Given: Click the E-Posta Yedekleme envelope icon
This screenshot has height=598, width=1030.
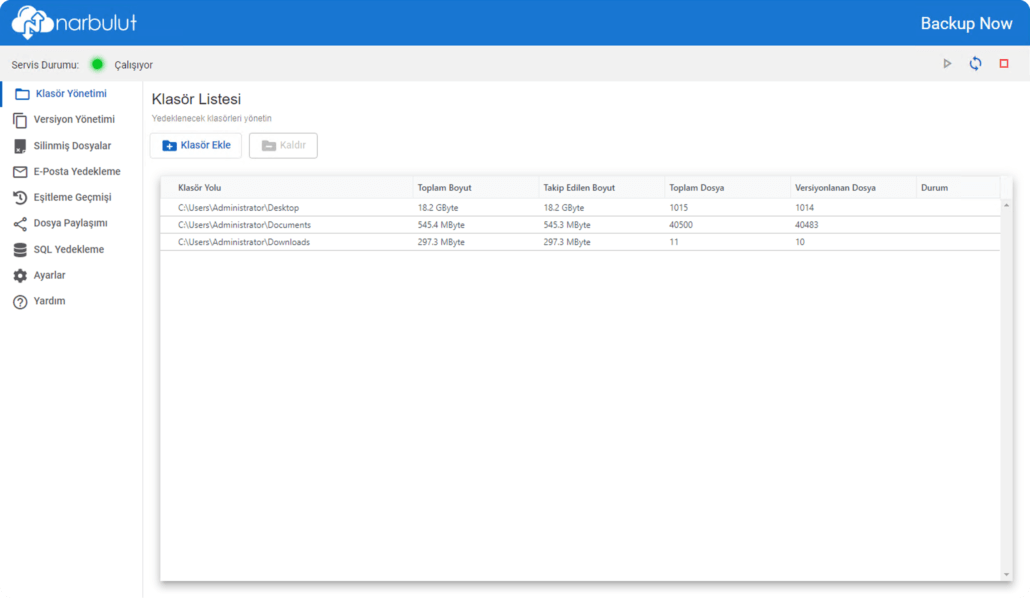Looking at the screenshot, I should pyautogui.click(x=20, y=172).
